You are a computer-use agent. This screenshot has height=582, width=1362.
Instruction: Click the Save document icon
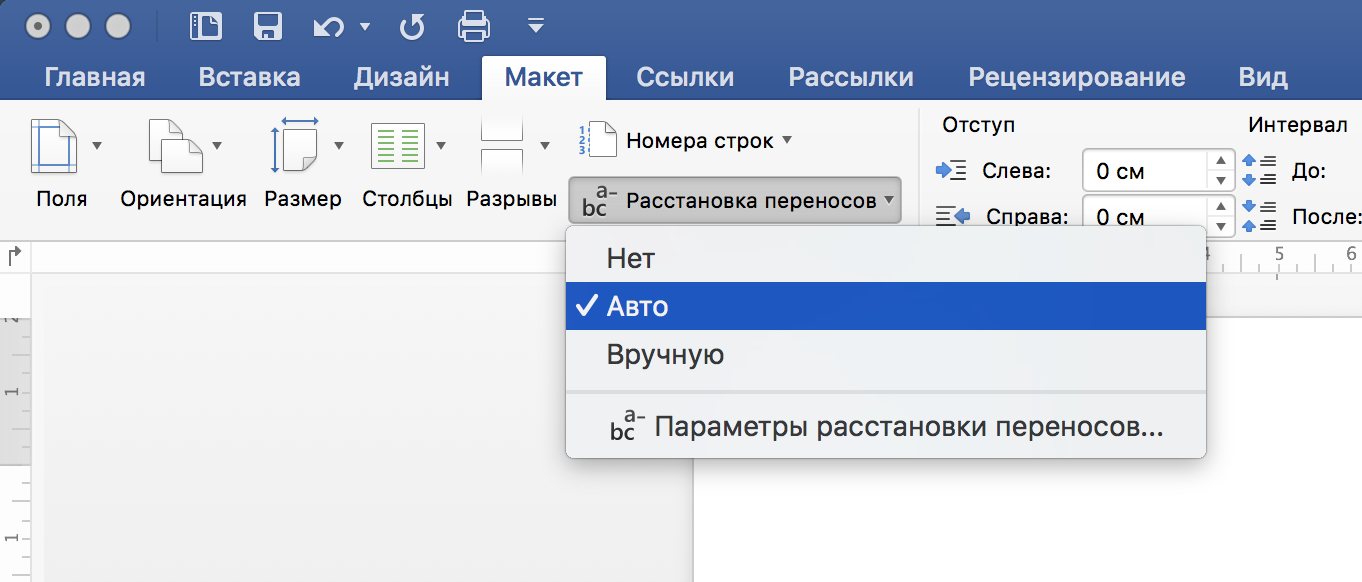[268, 26]
